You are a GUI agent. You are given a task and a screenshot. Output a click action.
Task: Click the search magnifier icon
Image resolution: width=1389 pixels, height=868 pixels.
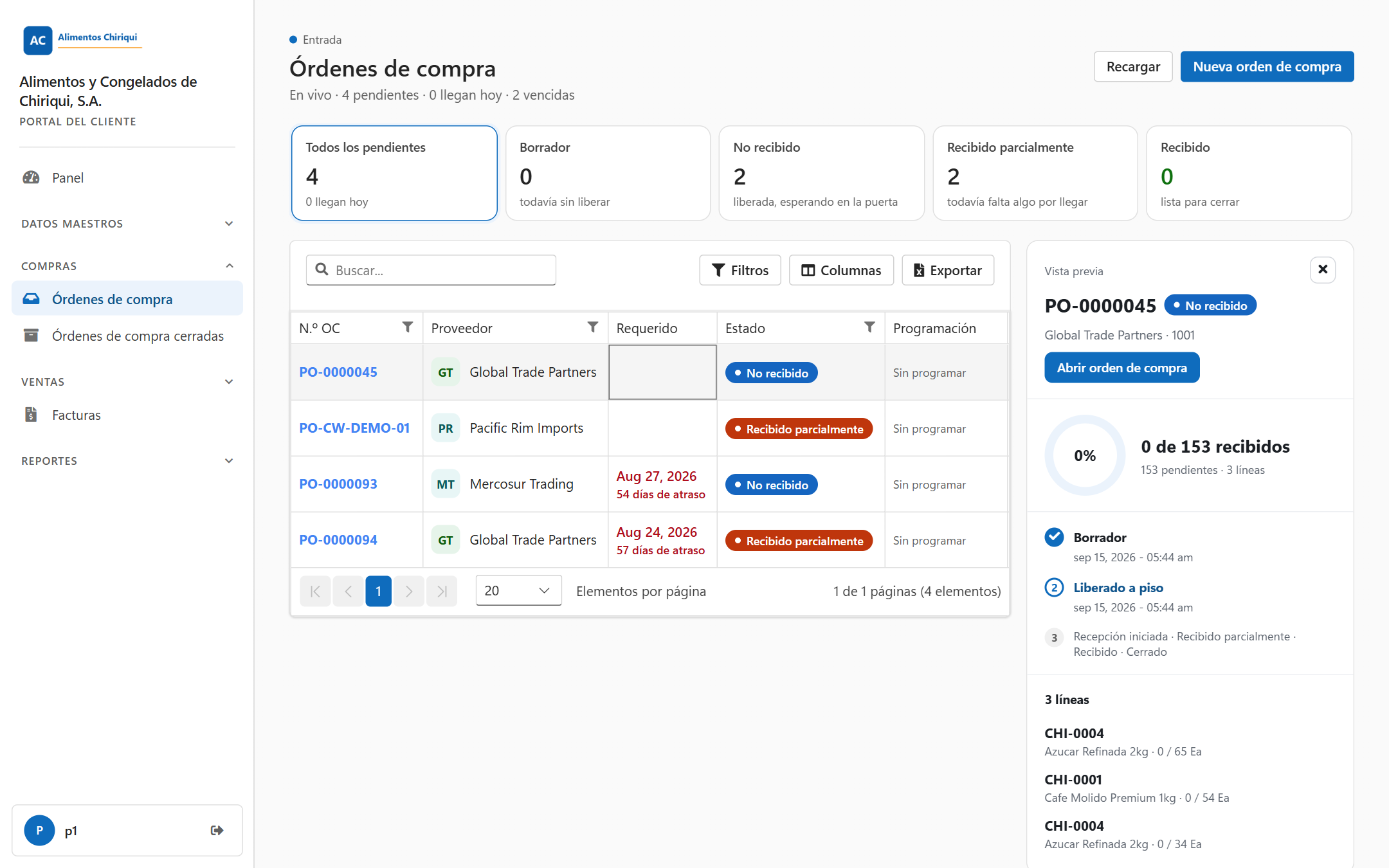pyautogui.click(x=322, y=269)
